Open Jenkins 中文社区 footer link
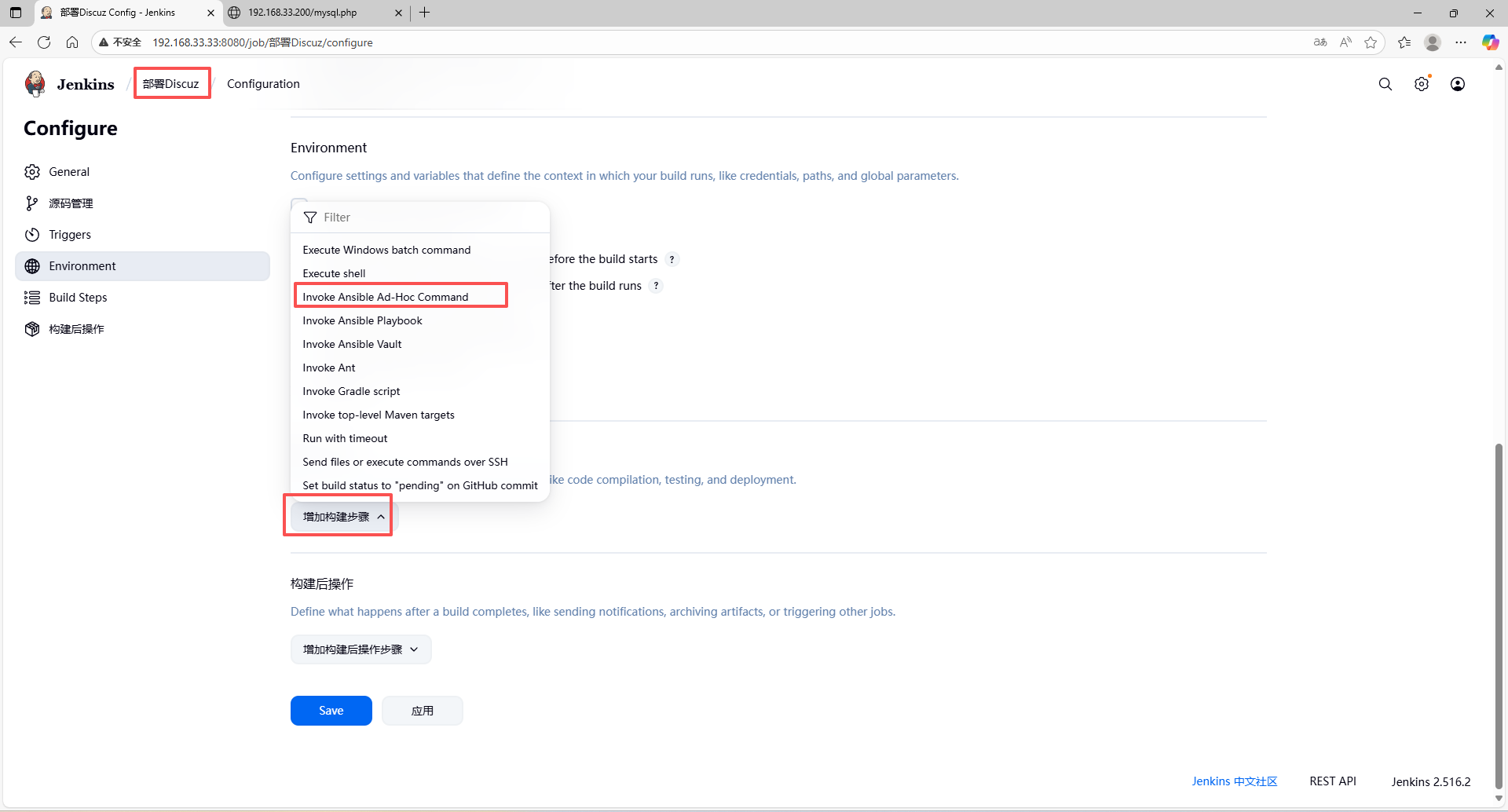Screen dimensions: 1508x812 [1234, 781]
